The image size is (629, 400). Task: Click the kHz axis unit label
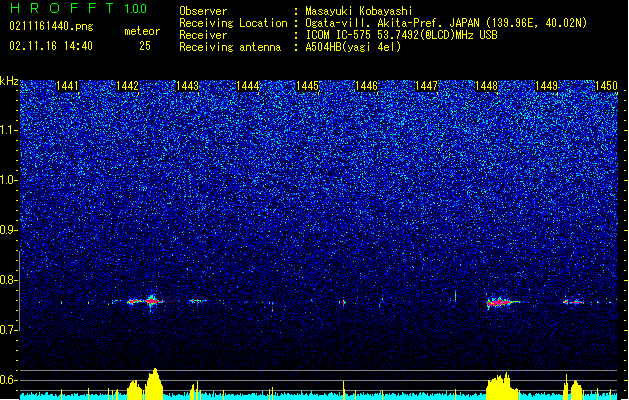point(9,81)
